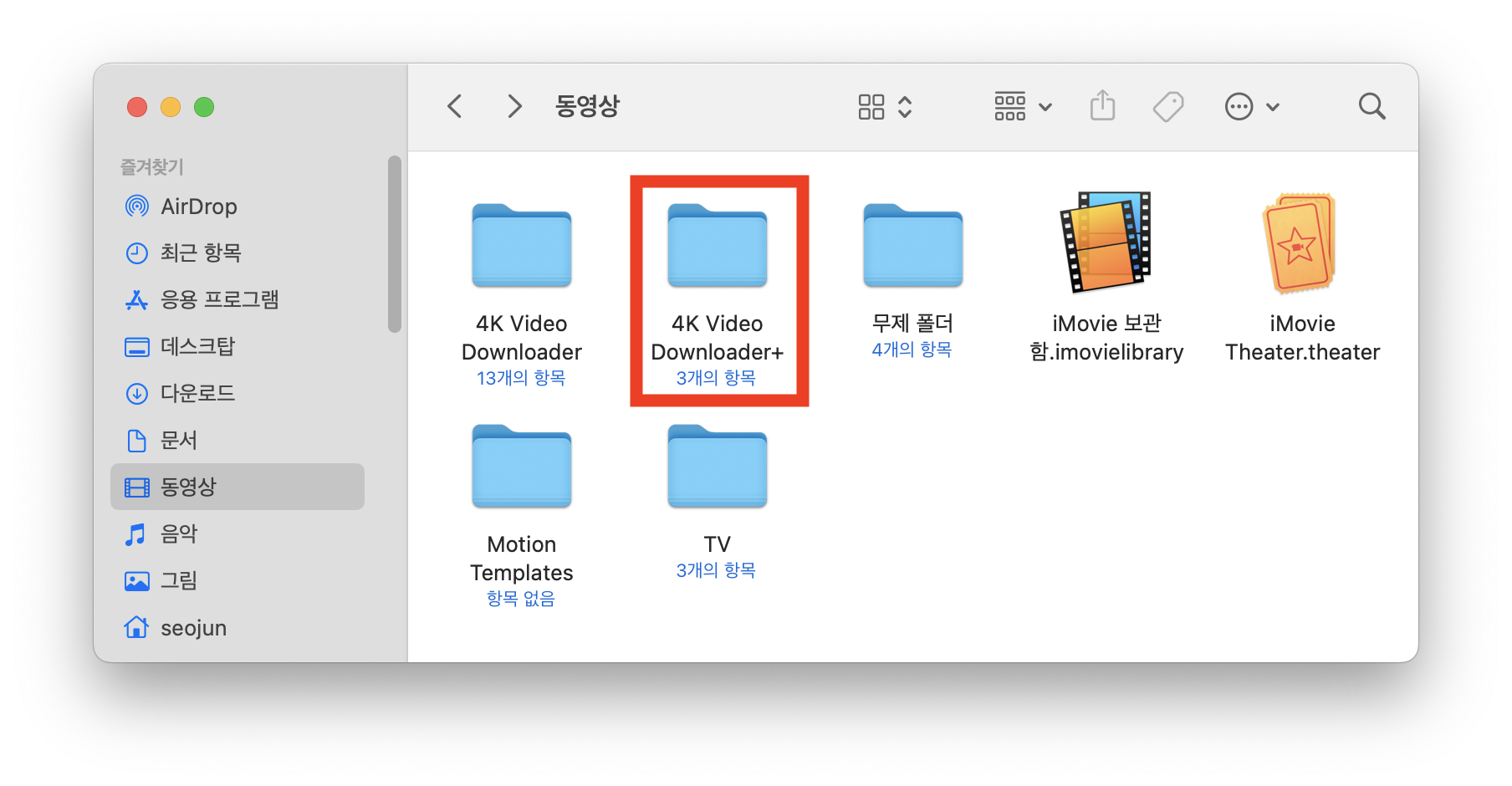1512x786 pixels.
Task: Open the group-by grouping icon
Action: coord(1009,106)
